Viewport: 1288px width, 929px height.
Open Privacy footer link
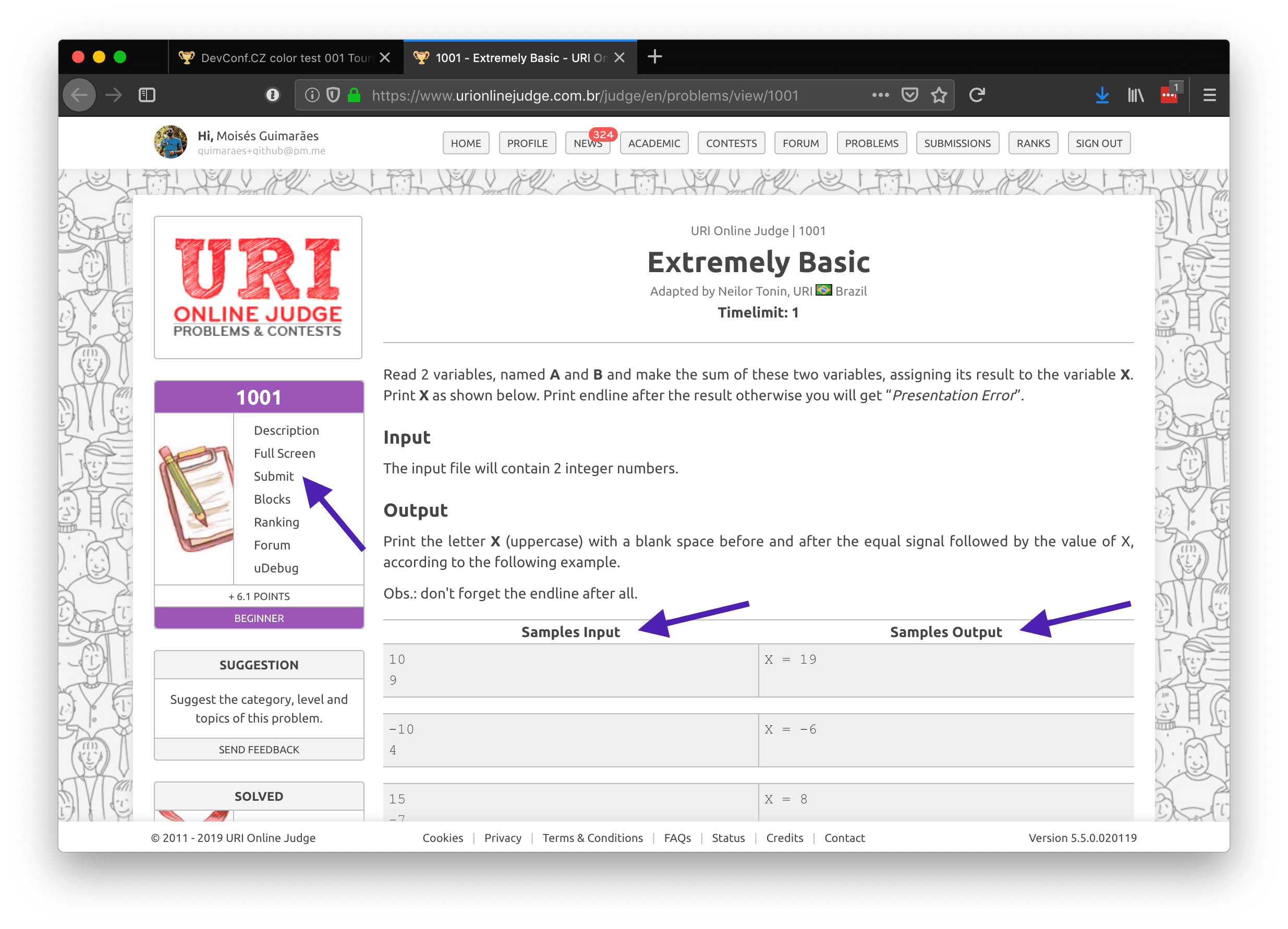pyautogui.click(x=503, y=838)
